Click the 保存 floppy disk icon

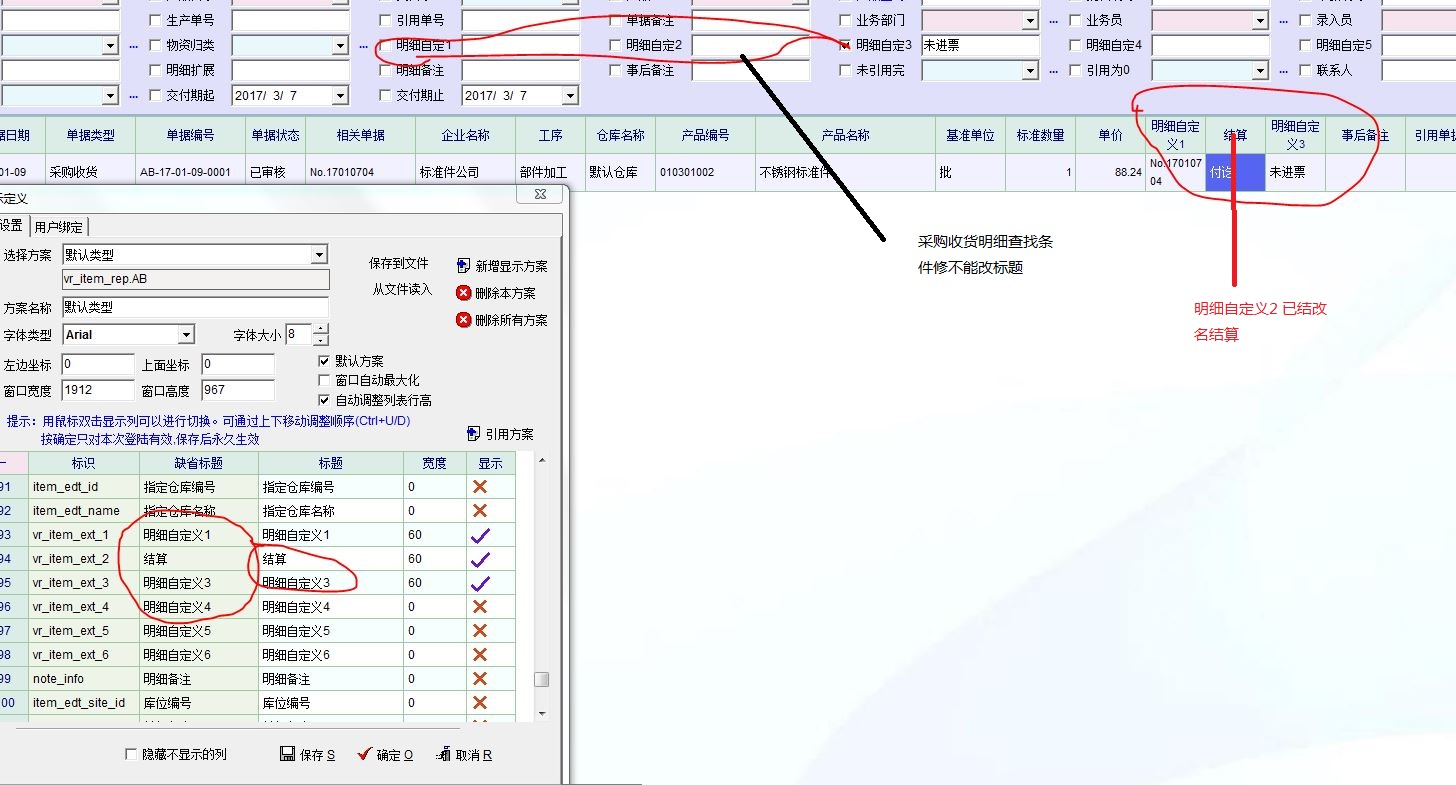(x=287, y=754)
